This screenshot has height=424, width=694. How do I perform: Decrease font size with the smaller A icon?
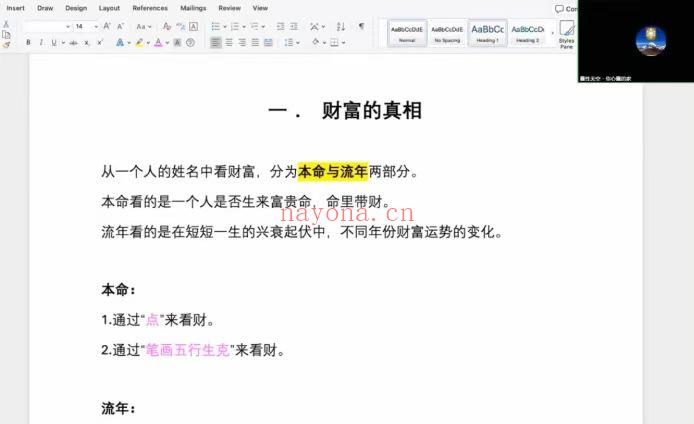click(120, 27)
